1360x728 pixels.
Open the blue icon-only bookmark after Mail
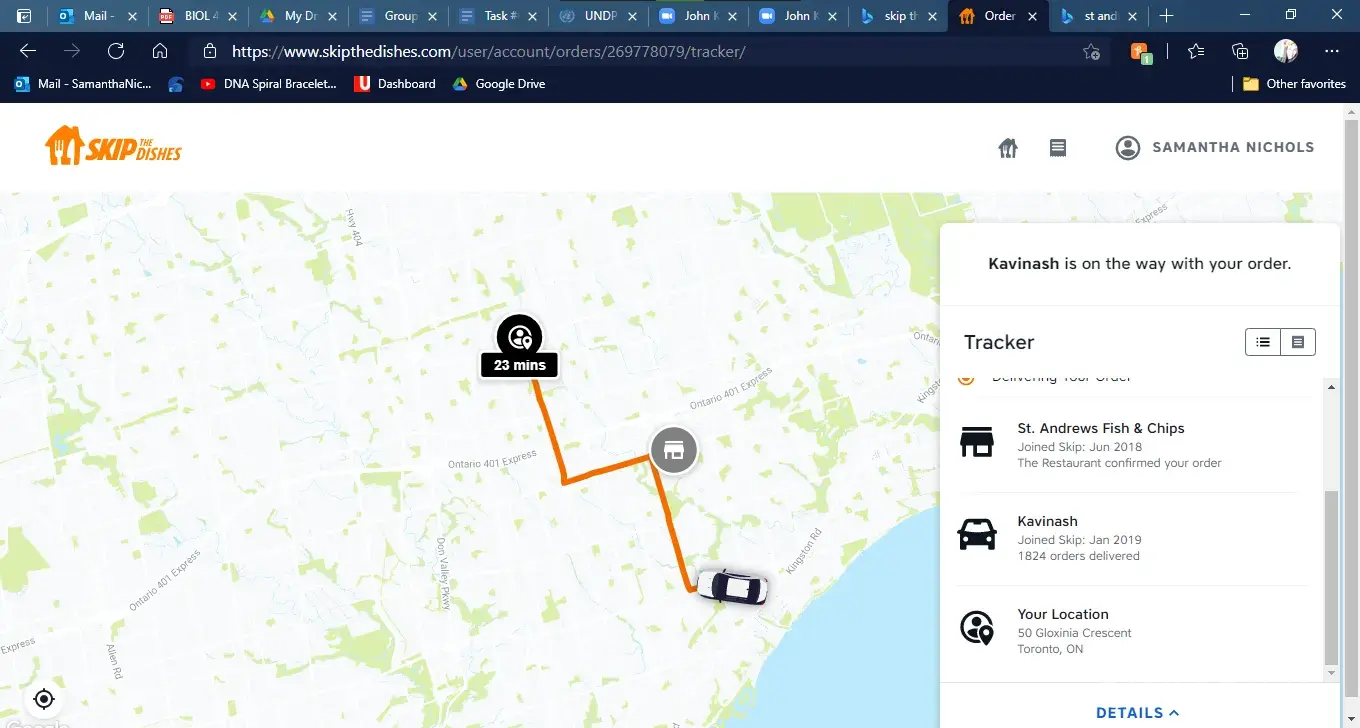(x=176, y=84)
